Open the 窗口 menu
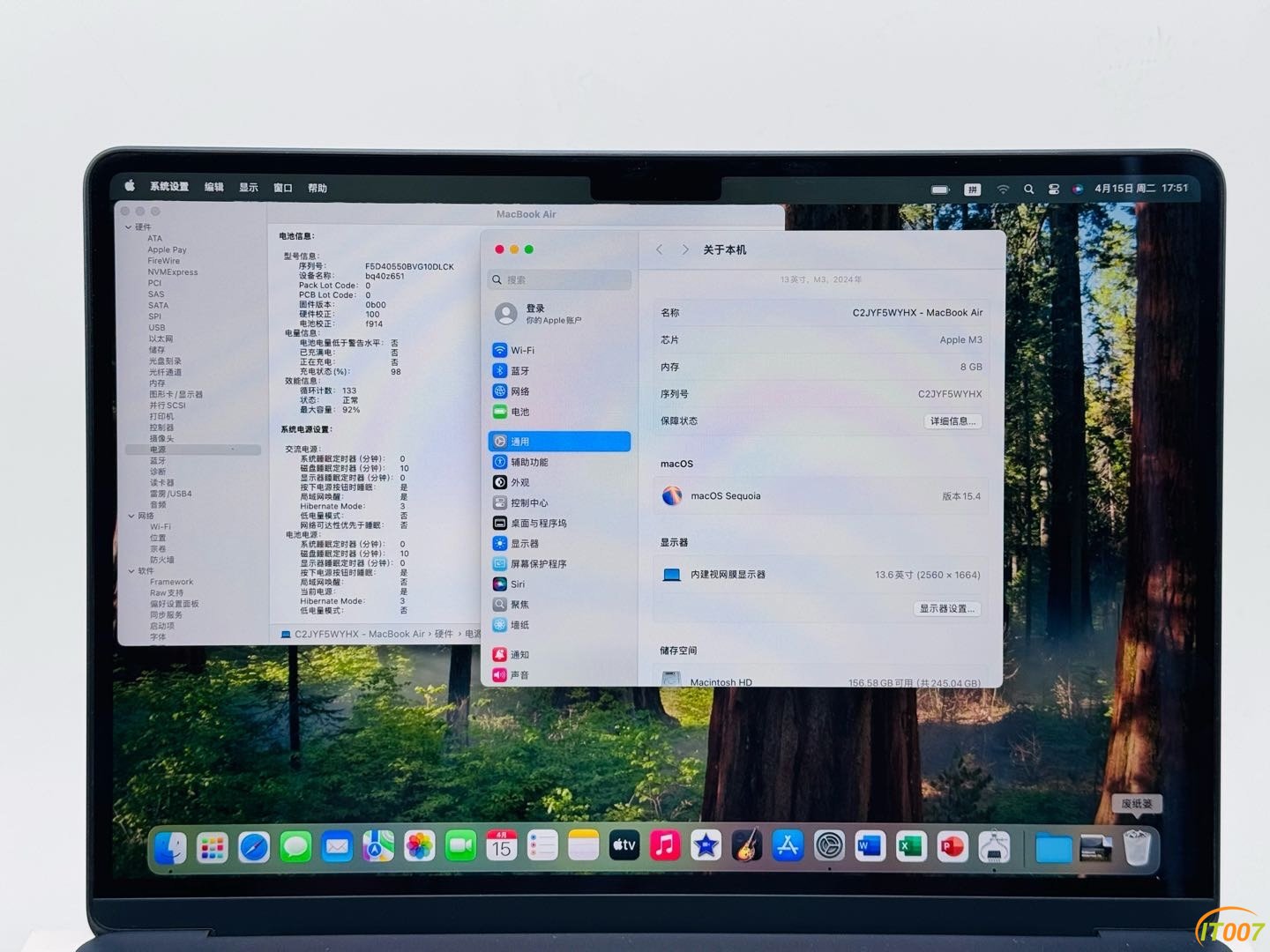 [283, 188]
